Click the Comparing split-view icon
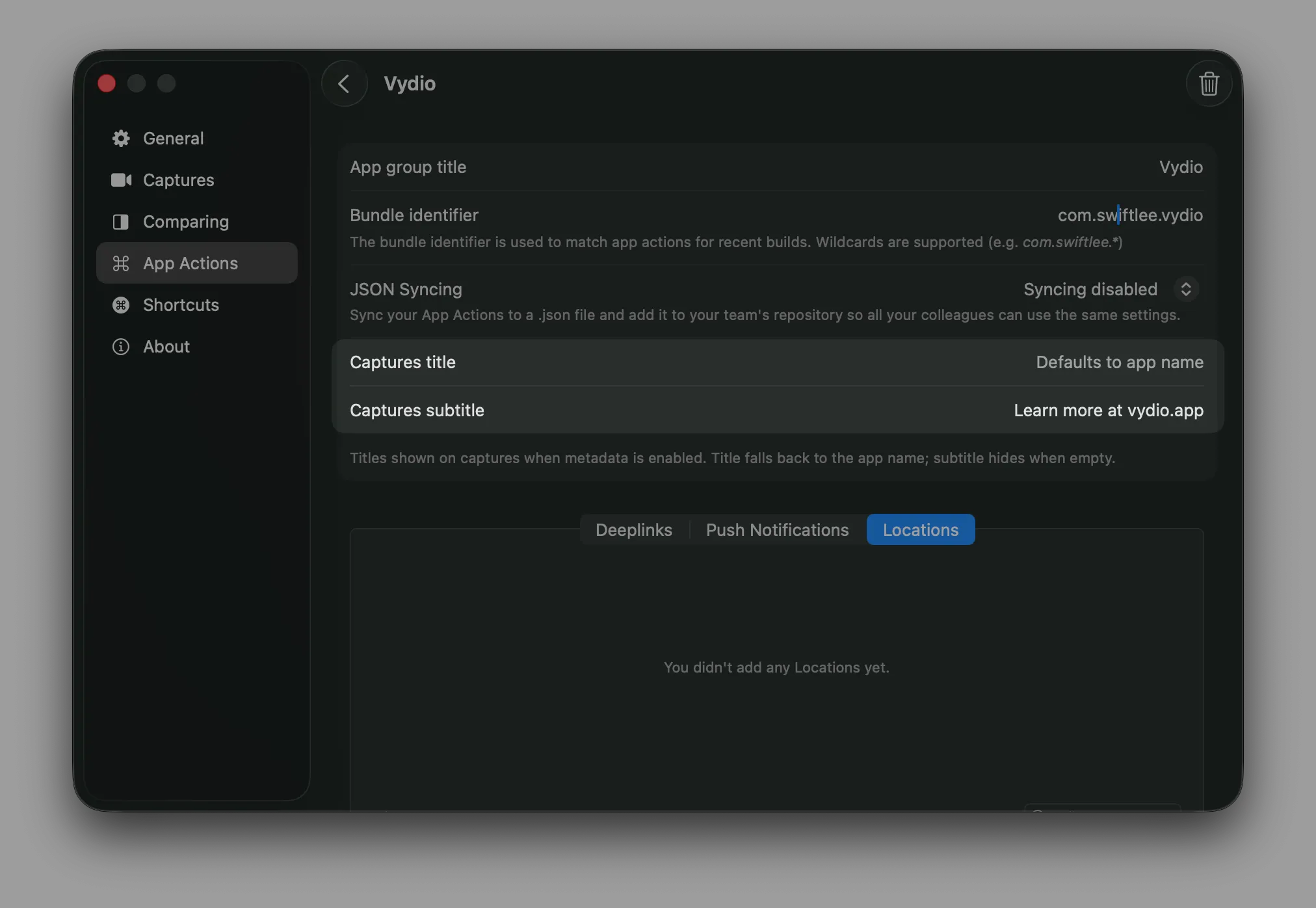This screenshot has height=908, width=1316. [121, 222]
